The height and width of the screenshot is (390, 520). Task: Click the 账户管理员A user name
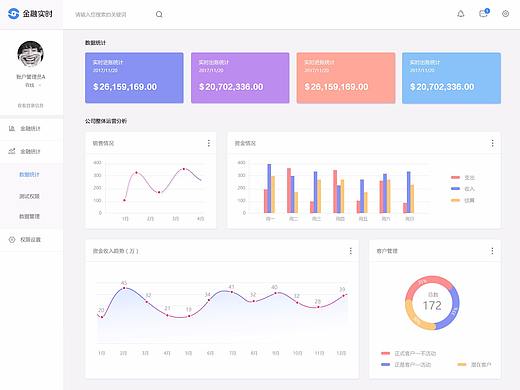(x=31, y=77)
